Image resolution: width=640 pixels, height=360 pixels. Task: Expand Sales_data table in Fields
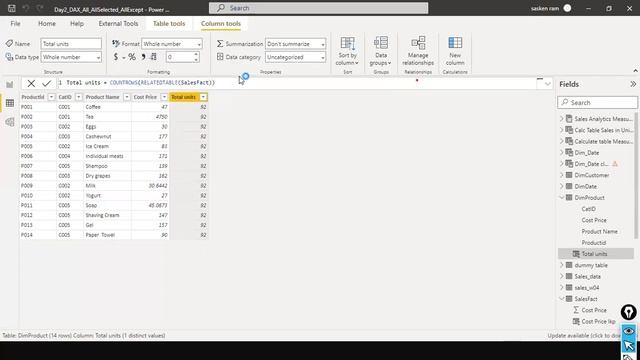[x=562, y=276]
